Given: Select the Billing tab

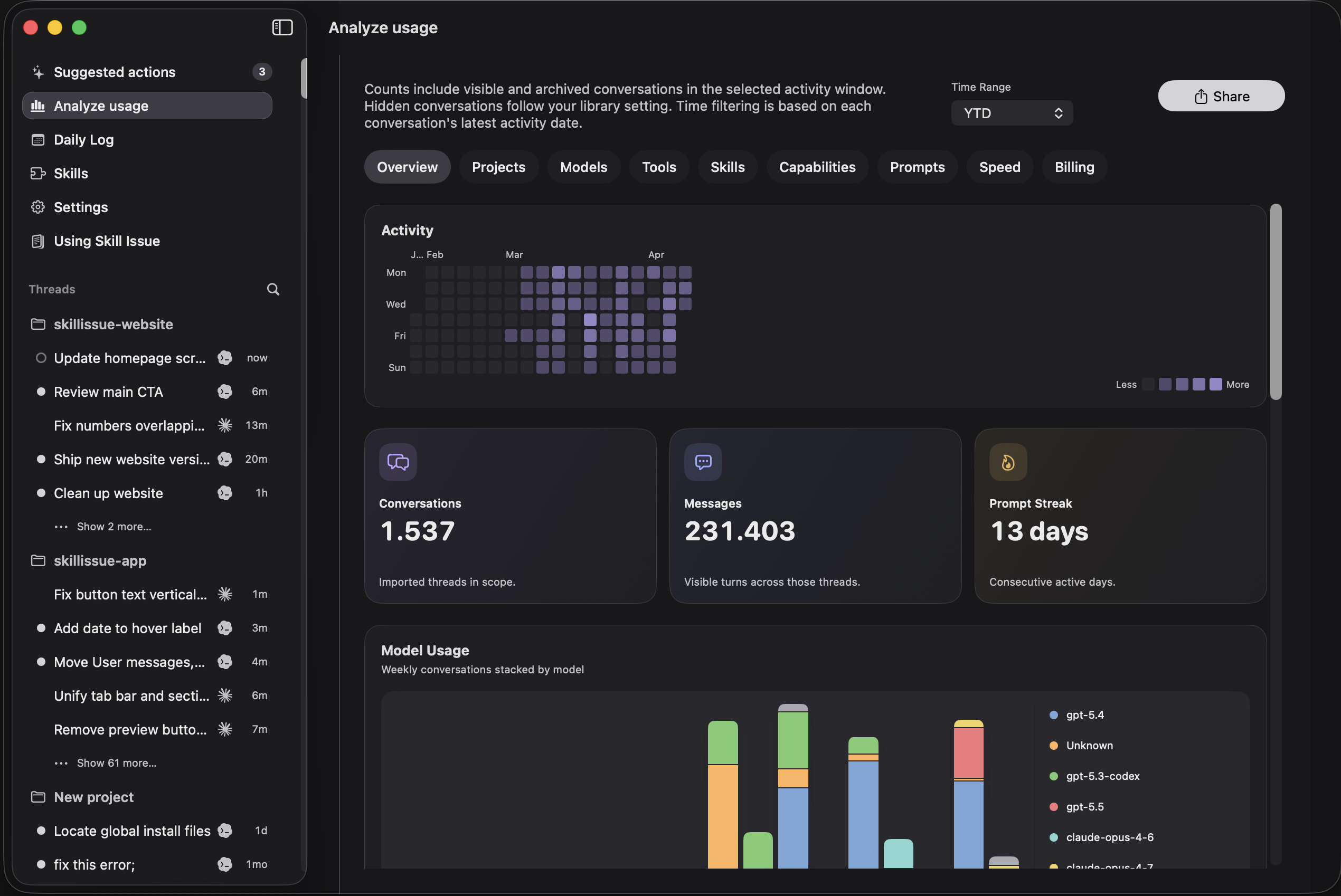Looking at the screenshot, I should click(x=1074, y=167).
